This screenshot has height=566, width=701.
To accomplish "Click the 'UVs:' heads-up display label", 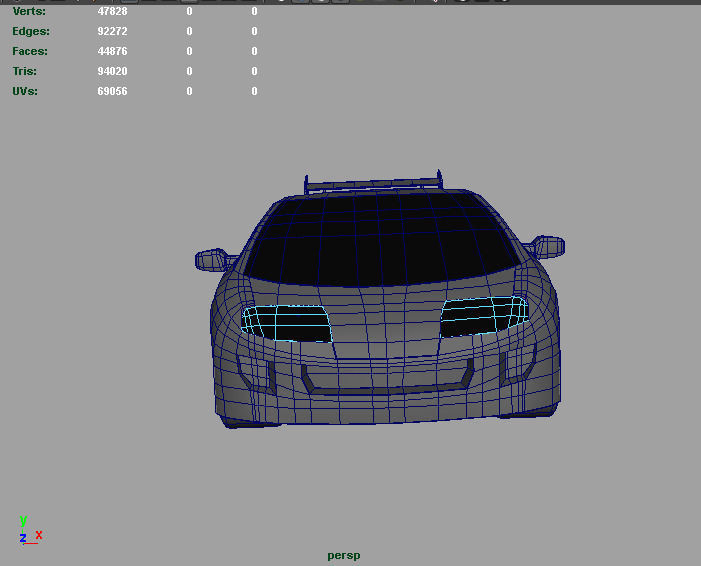I will pos(25,91).
